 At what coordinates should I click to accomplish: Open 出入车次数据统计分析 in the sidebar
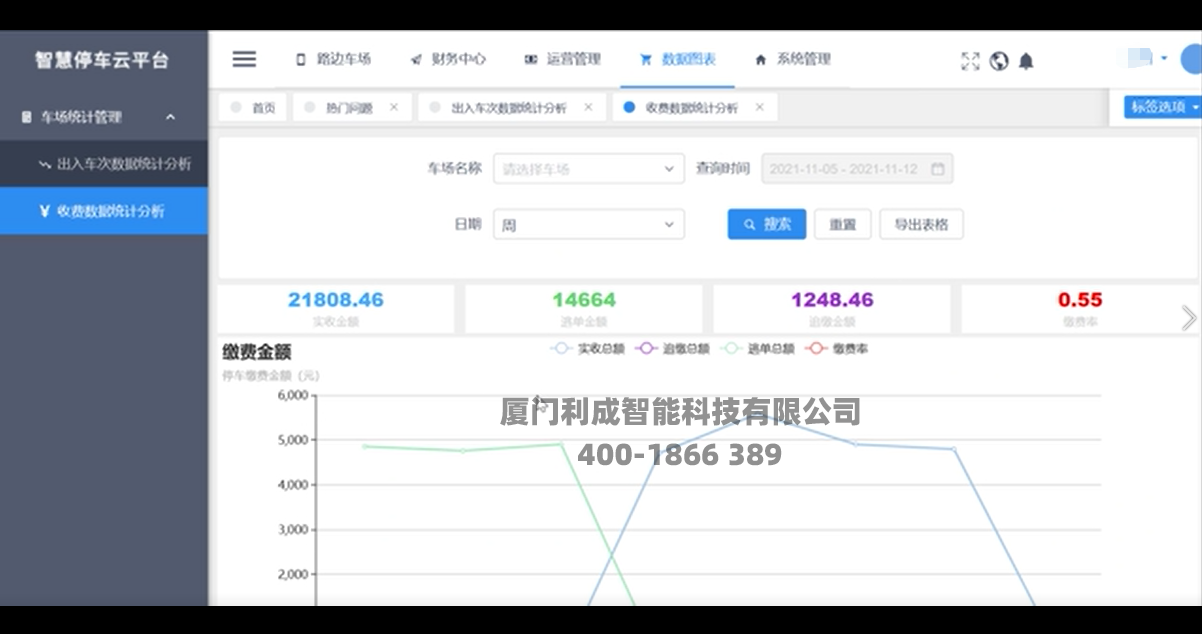104,163
